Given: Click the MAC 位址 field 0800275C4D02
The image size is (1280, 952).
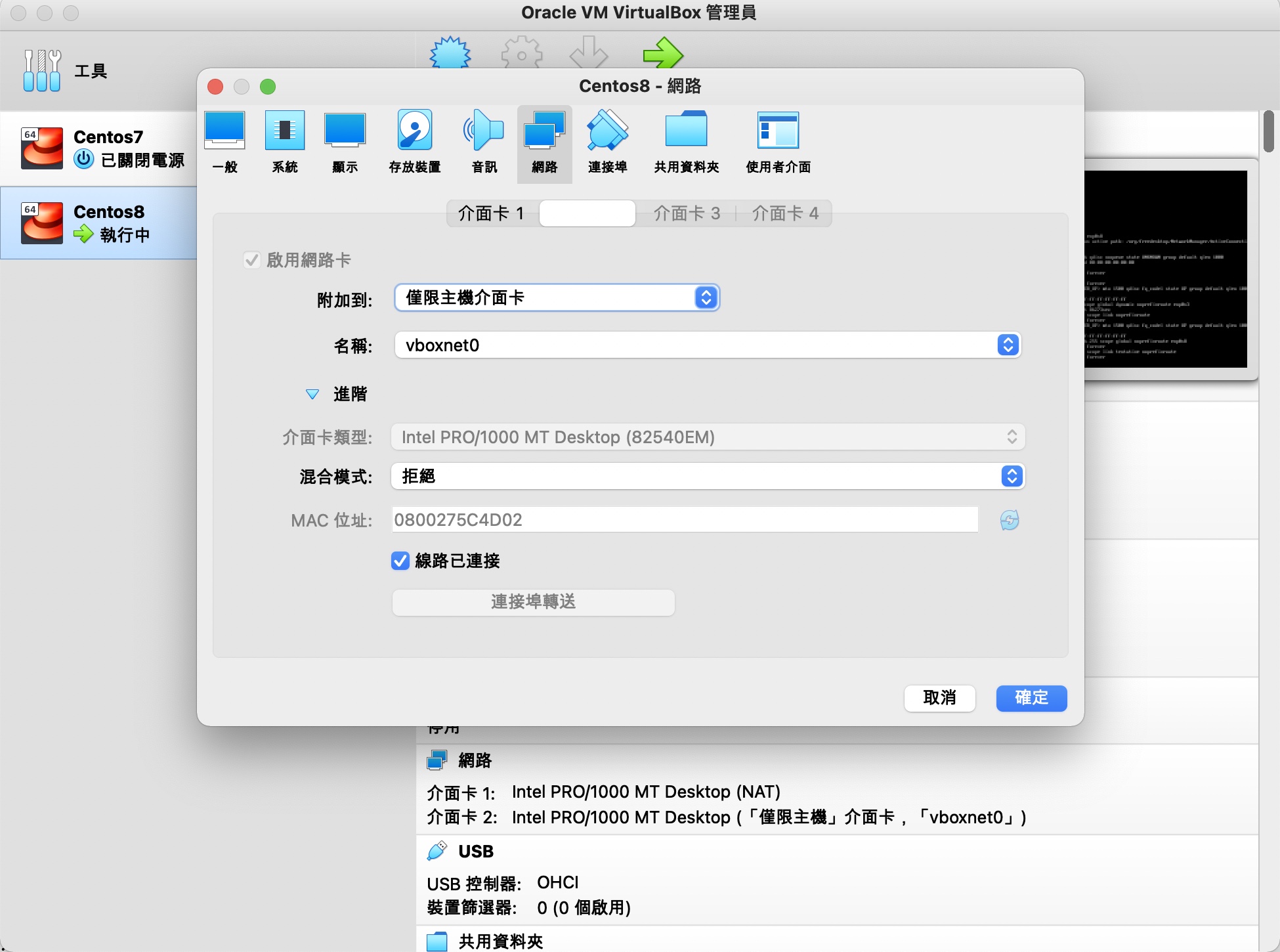Looking at the screenshot, I should (685, 520).
